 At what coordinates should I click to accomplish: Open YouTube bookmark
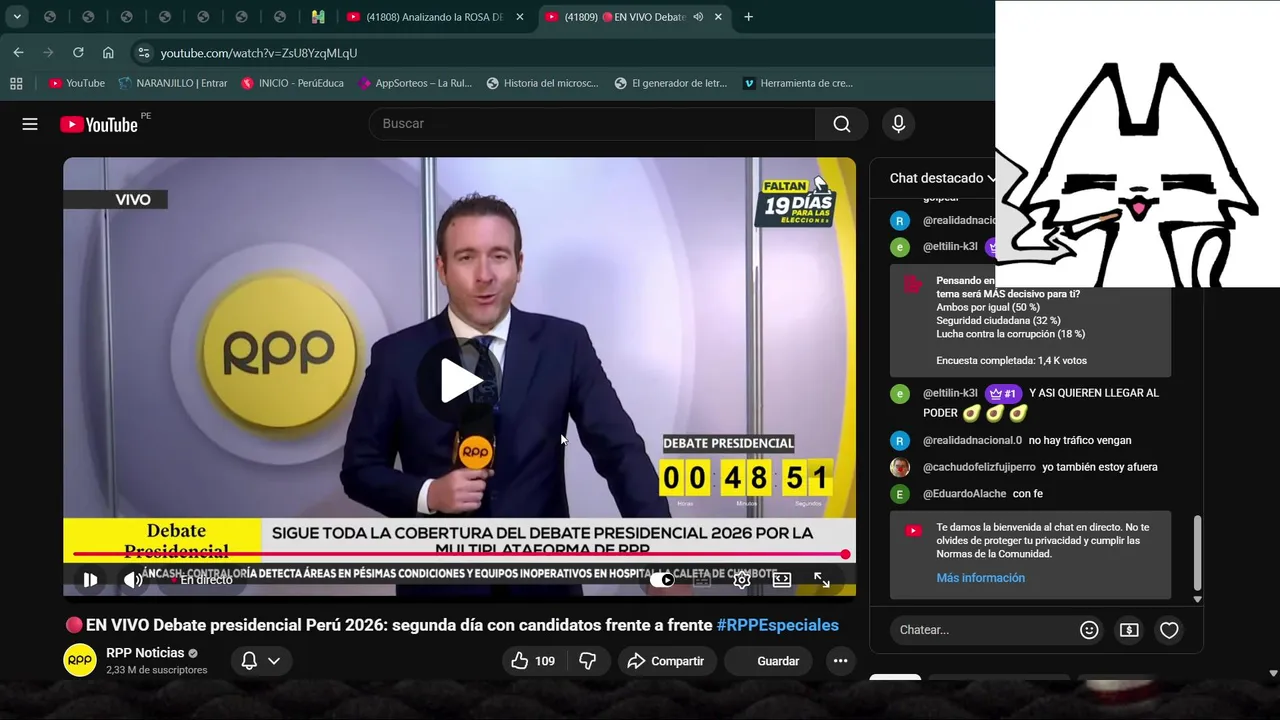pyautogui.click(x=77, y=83)
